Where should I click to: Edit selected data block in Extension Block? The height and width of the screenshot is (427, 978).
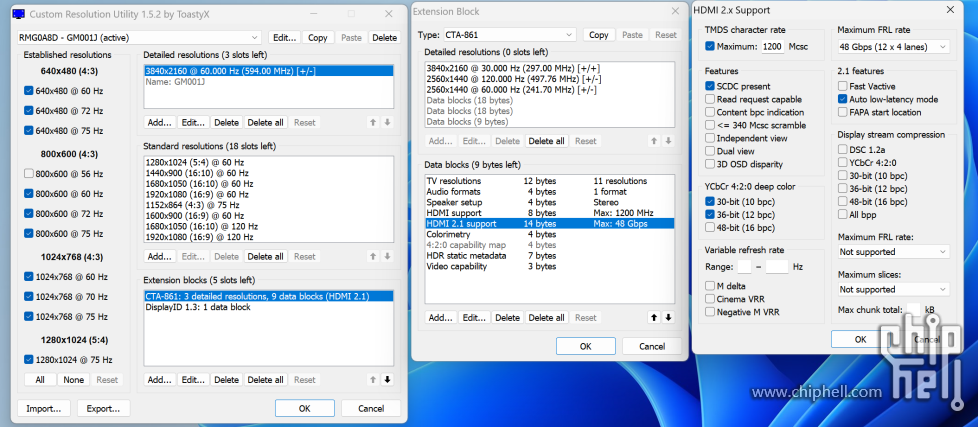474,317
